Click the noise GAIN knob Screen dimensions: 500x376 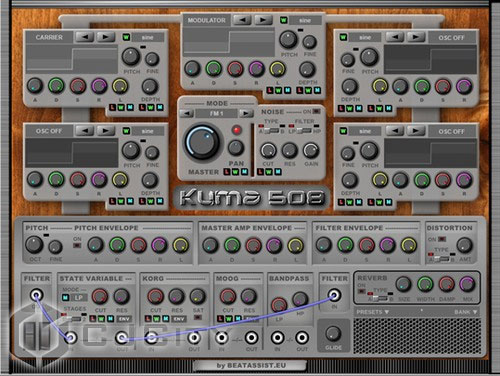(311, 150)
